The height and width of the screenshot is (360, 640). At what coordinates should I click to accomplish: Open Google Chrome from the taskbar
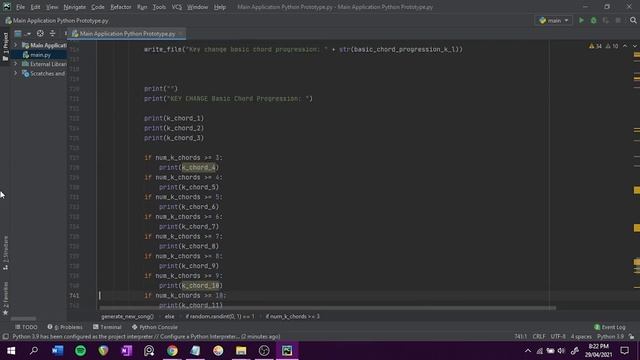(x=172, y=351)
